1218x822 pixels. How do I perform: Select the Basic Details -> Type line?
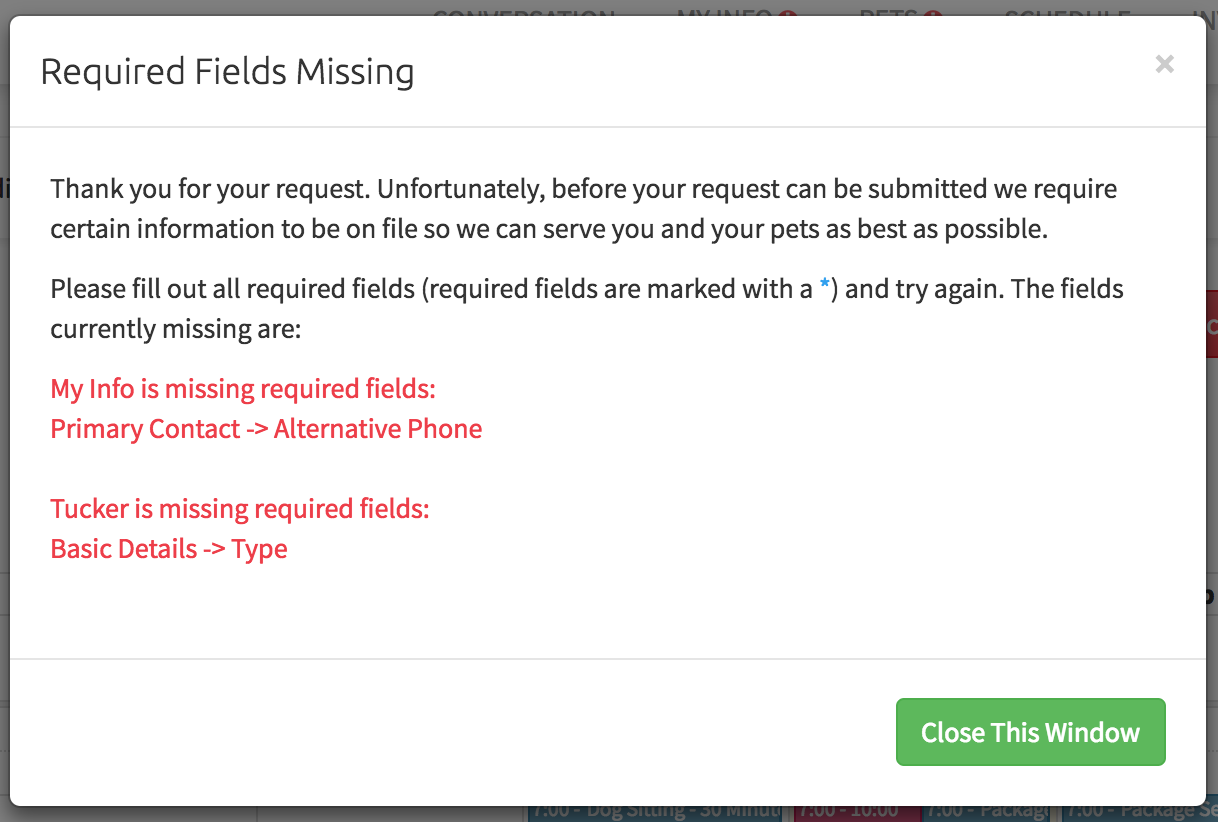169,549
